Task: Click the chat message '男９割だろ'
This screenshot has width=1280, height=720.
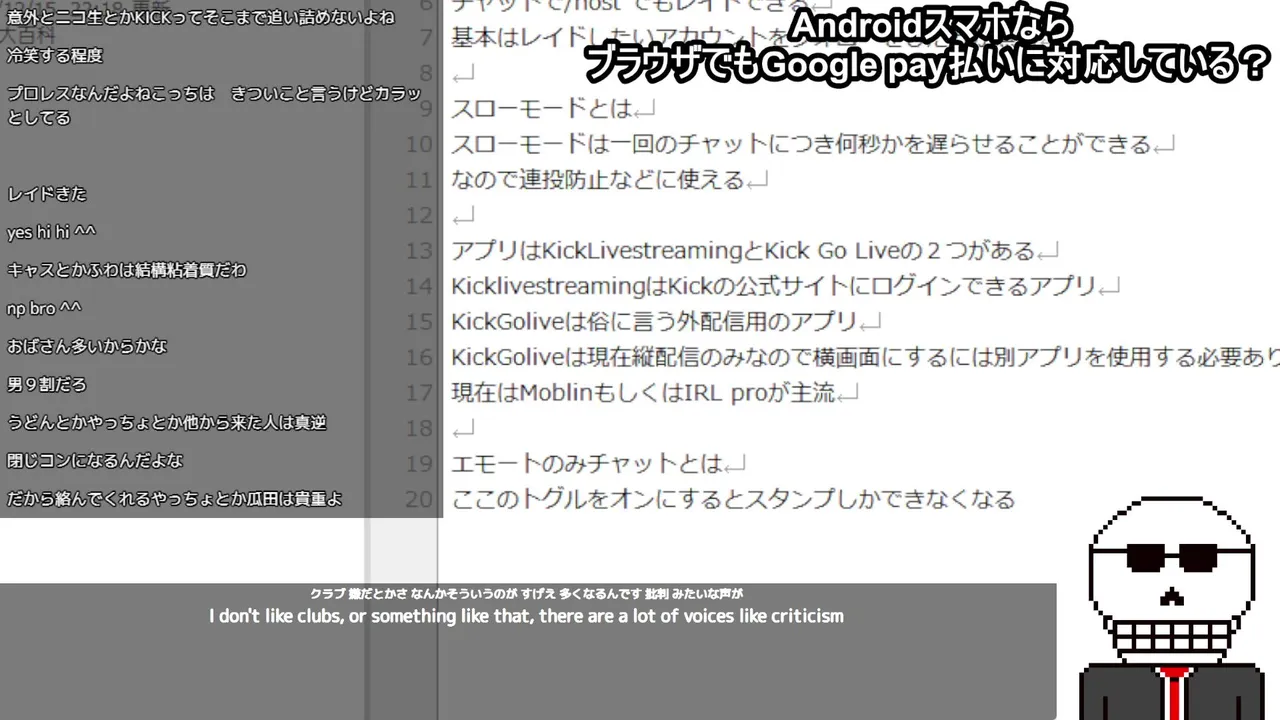Action: point(46,384)
